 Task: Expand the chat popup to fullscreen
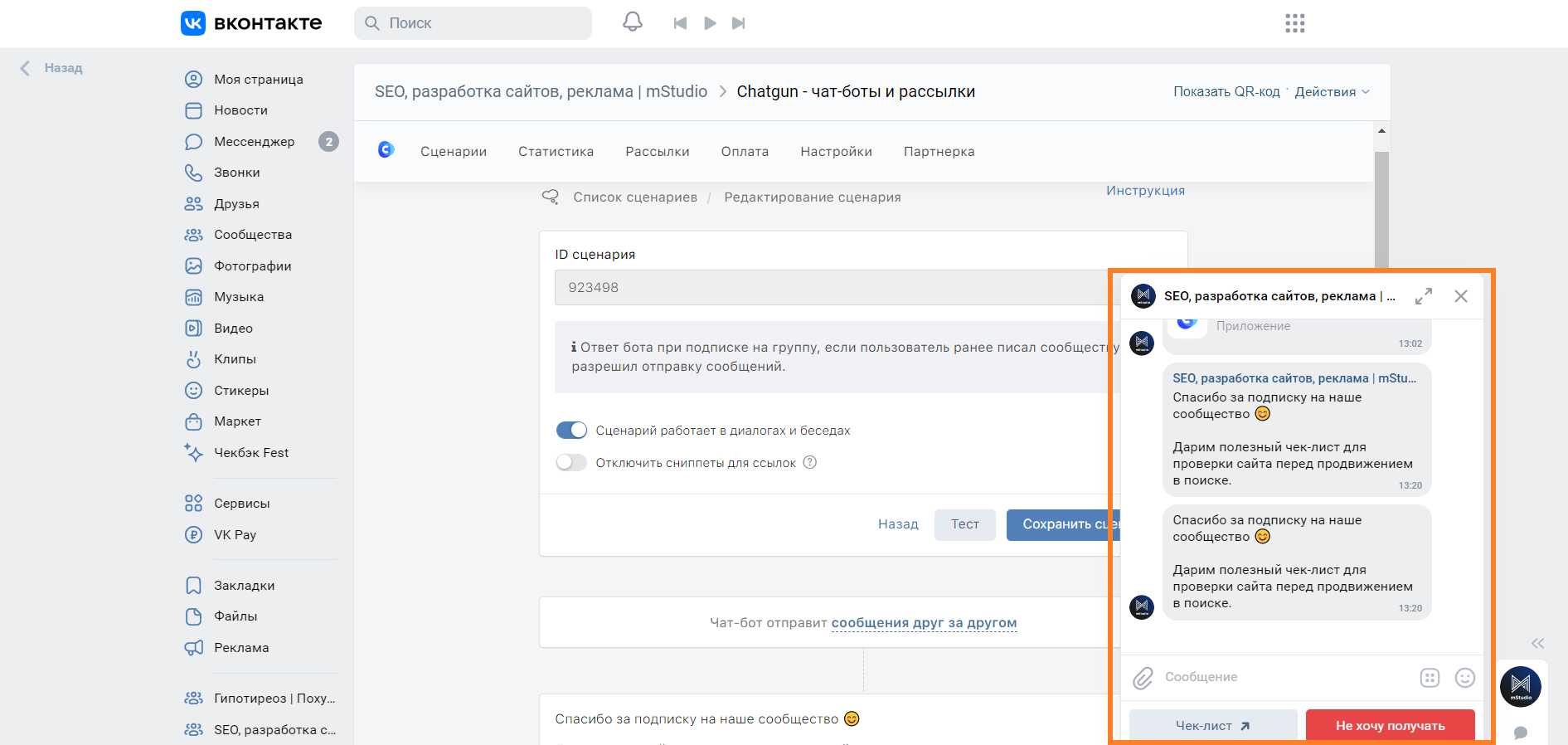1424,296
